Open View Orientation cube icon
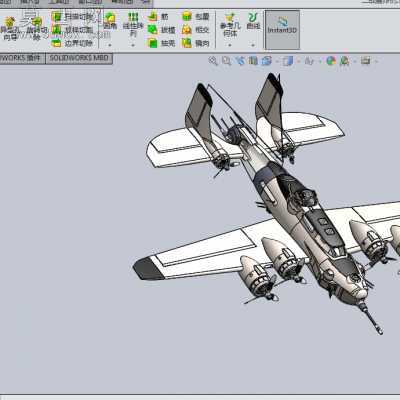The width and height of the screenshot is (400, 400). 266,61
